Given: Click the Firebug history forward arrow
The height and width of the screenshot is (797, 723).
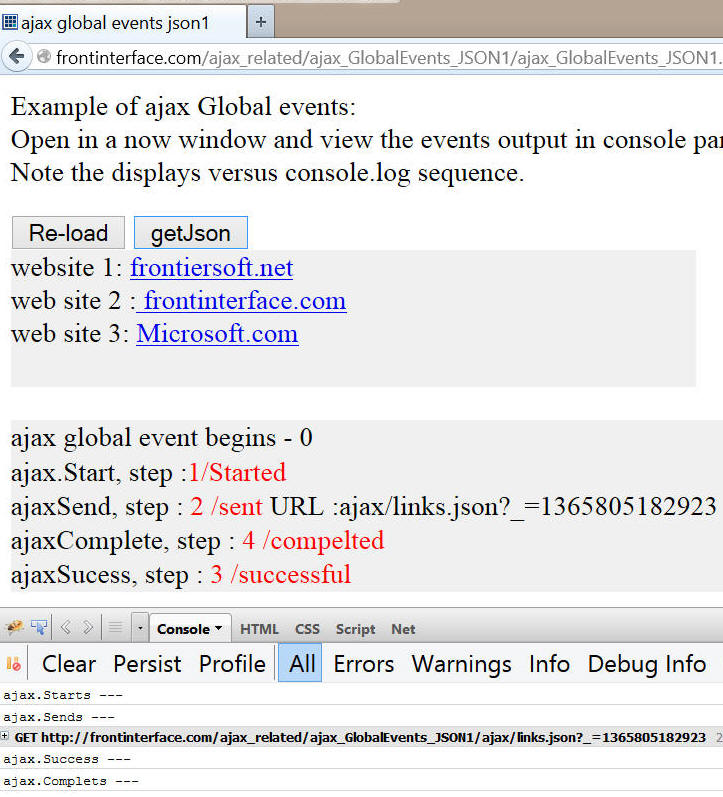Looking at the screenshot, I should point(88,628).
